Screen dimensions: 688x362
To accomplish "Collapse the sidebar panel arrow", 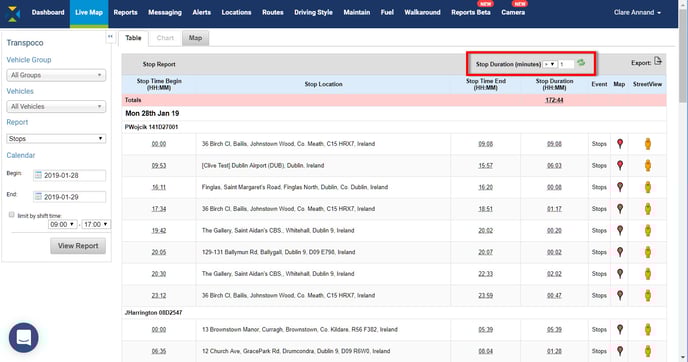I will [x=110, y=37].
